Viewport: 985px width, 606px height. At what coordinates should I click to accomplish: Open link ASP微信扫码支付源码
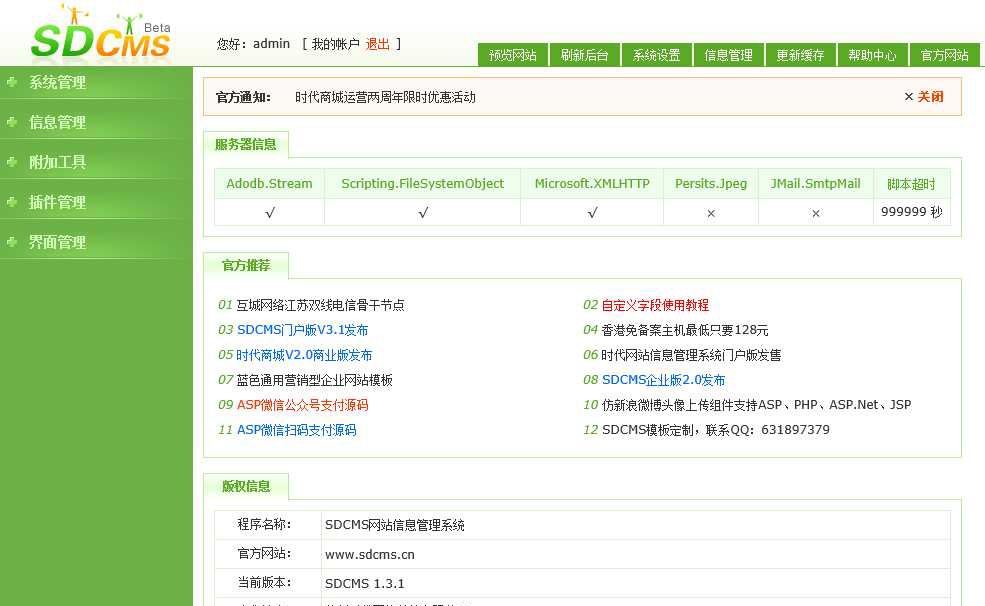pos(297,430)
